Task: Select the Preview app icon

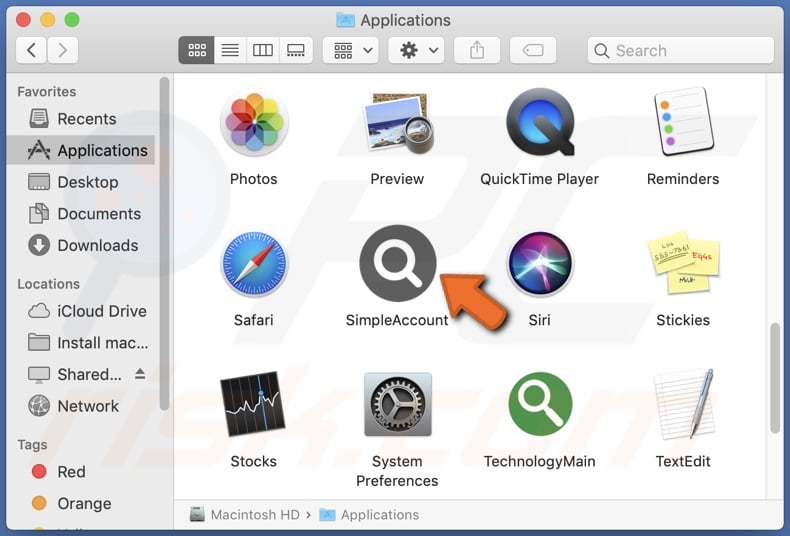Action: (398, 122)
